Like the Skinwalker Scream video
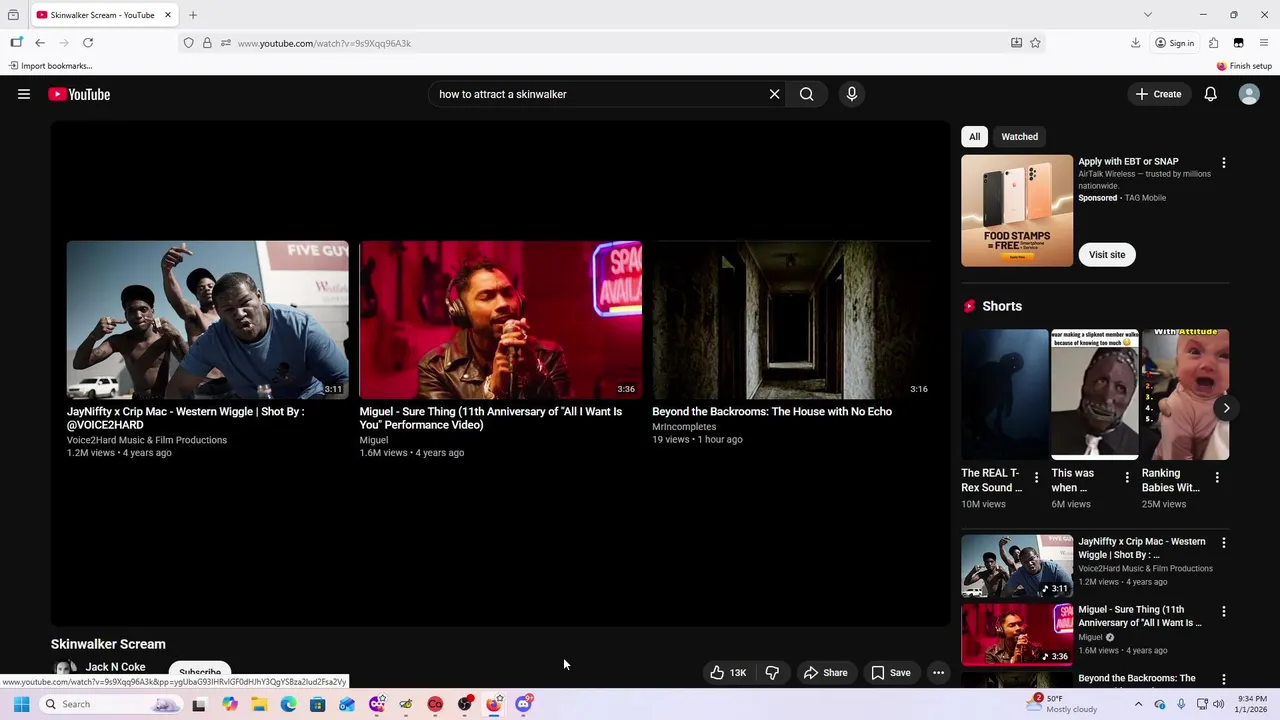 click(728, 673)
